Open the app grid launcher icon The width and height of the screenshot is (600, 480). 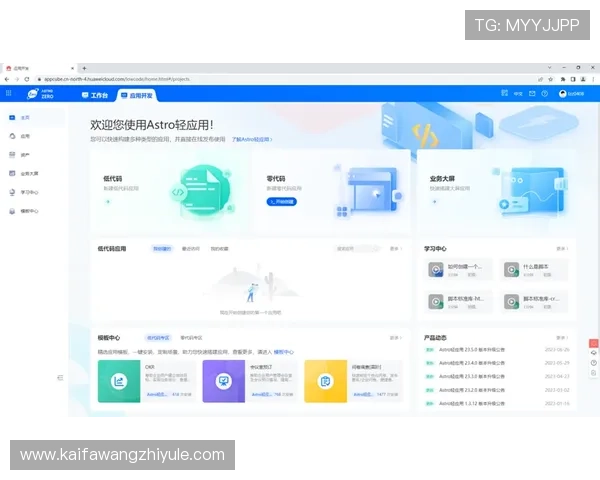coord(9,93)
